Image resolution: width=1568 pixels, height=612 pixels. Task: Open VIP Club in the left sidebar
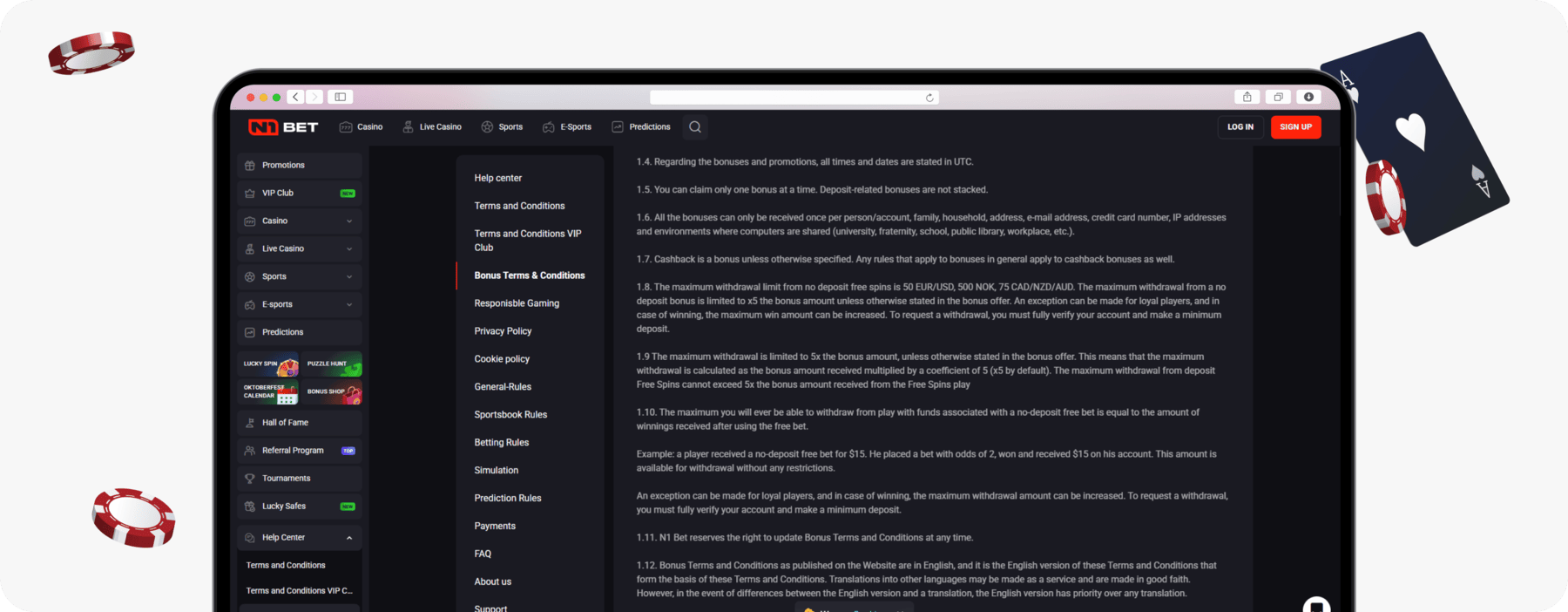[300, 194]
